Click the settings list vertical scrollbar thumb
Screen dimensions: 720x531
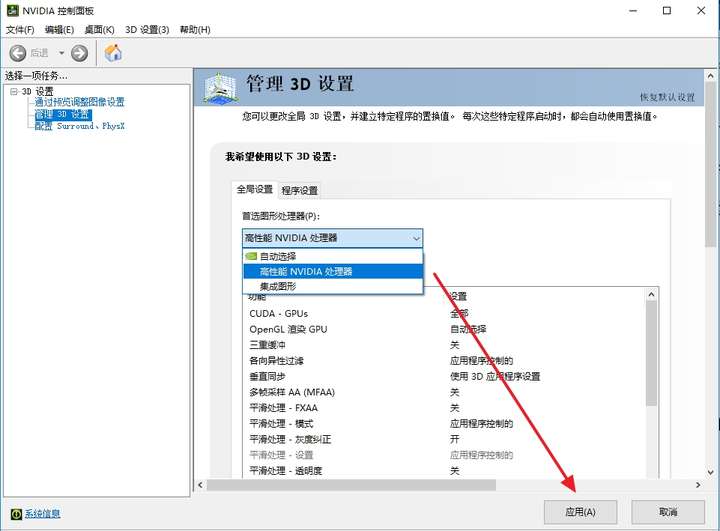pos(651,353)
